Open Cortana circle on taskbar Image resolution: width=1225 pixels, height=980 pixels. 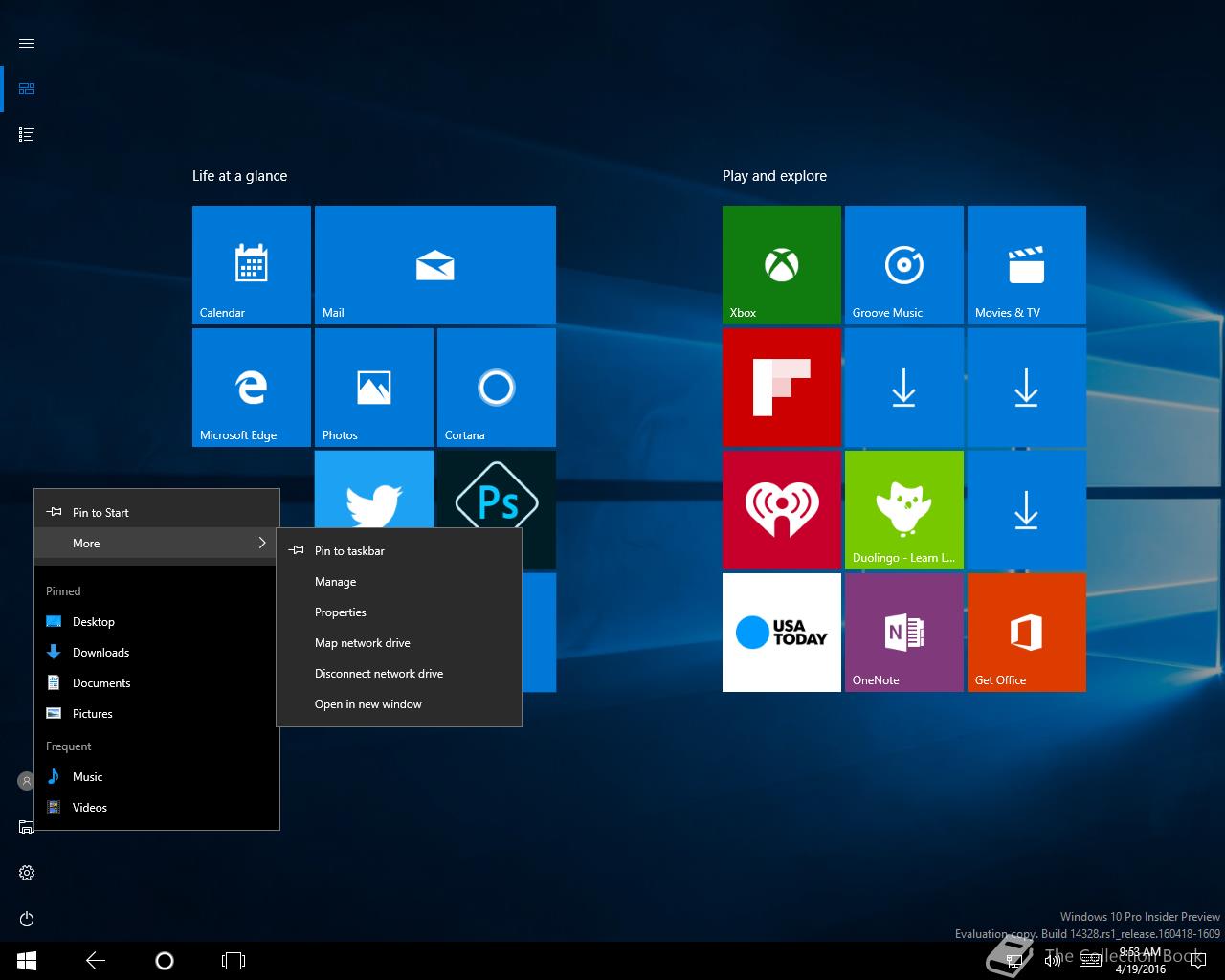(x=165, y=960)
